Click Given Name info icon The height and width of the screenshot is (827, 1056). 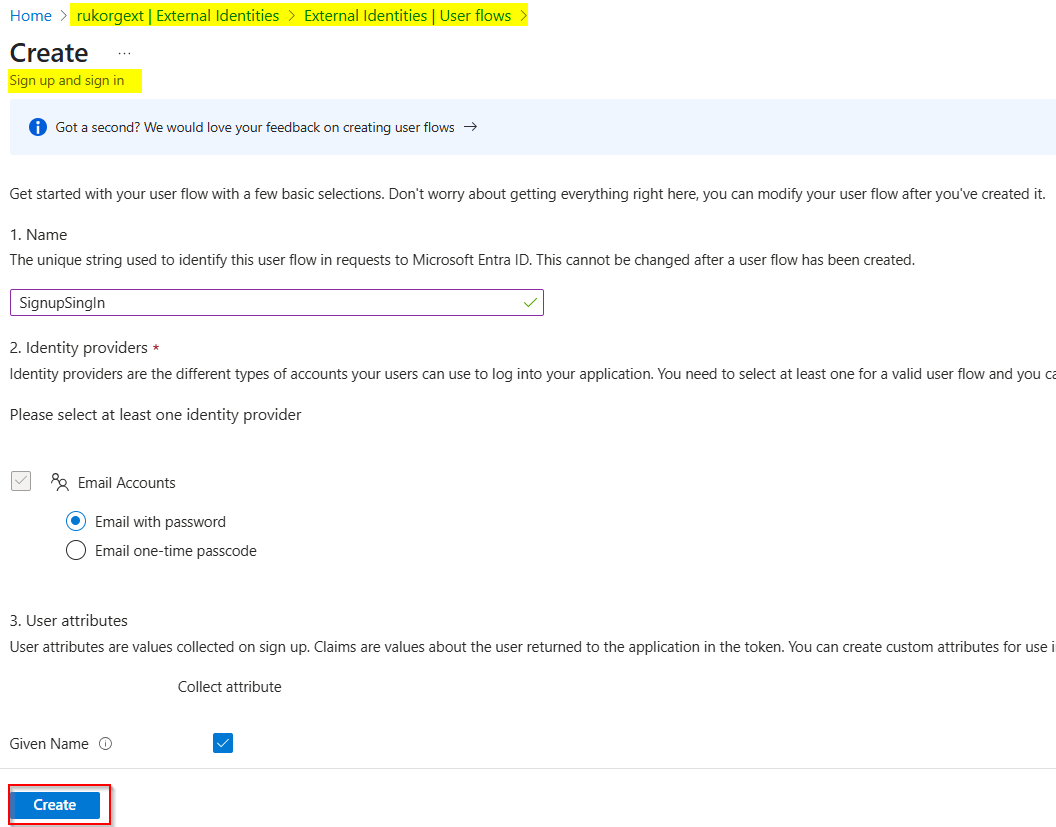pyautogui.click(x=106, y=743)
